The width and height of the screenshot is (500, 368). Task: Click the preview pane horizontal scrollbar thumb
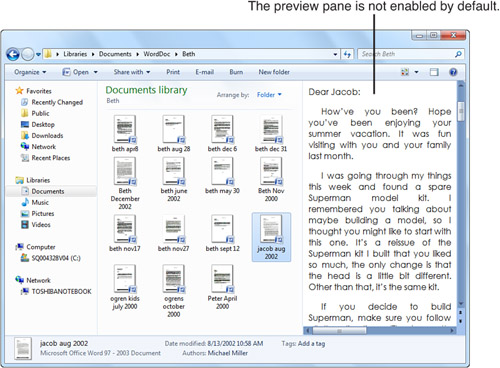[x=339, y=331]
